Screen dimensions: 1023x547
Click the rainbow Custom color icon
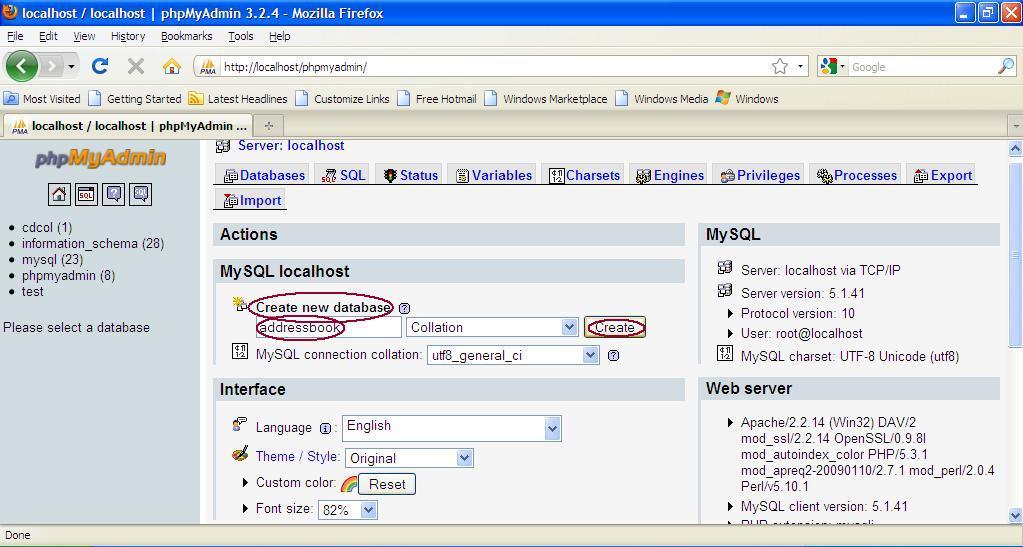tap(349, 484)
